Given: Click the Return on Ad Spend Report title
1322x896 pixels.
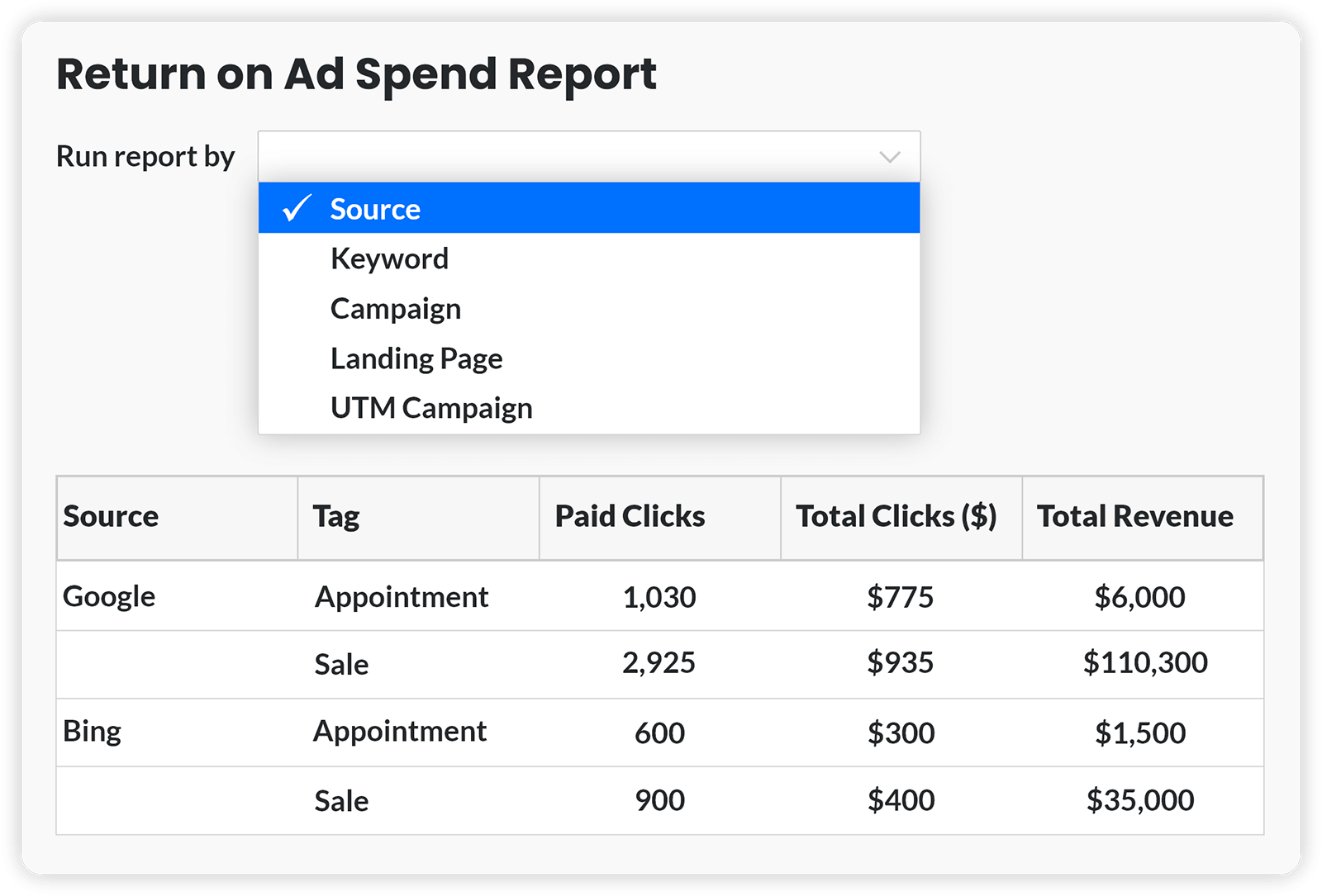Looking at the screenshot, I should point(356,74).
